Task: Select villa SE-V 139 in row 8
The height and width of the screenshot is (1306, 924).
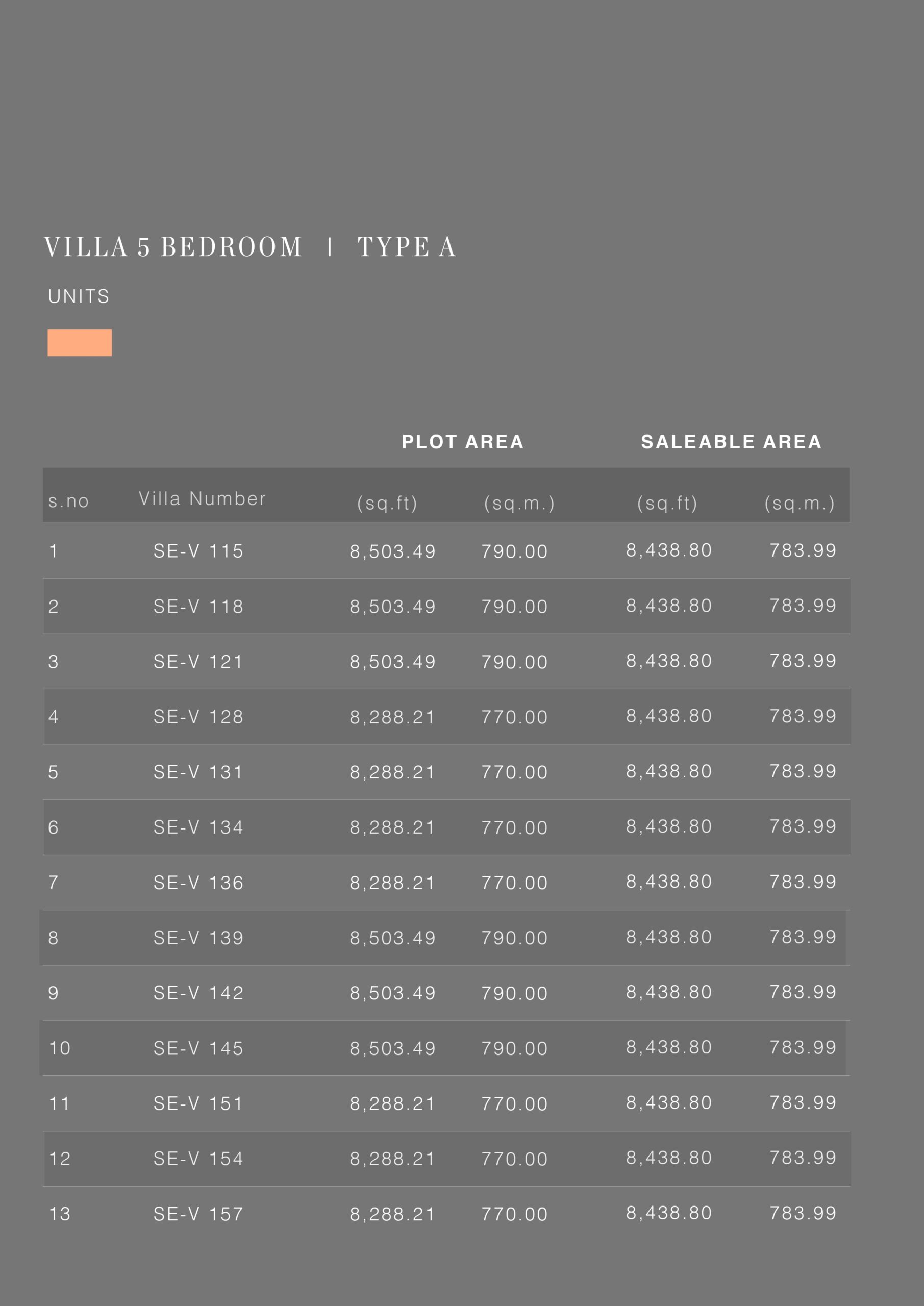Action: (198, 937)
